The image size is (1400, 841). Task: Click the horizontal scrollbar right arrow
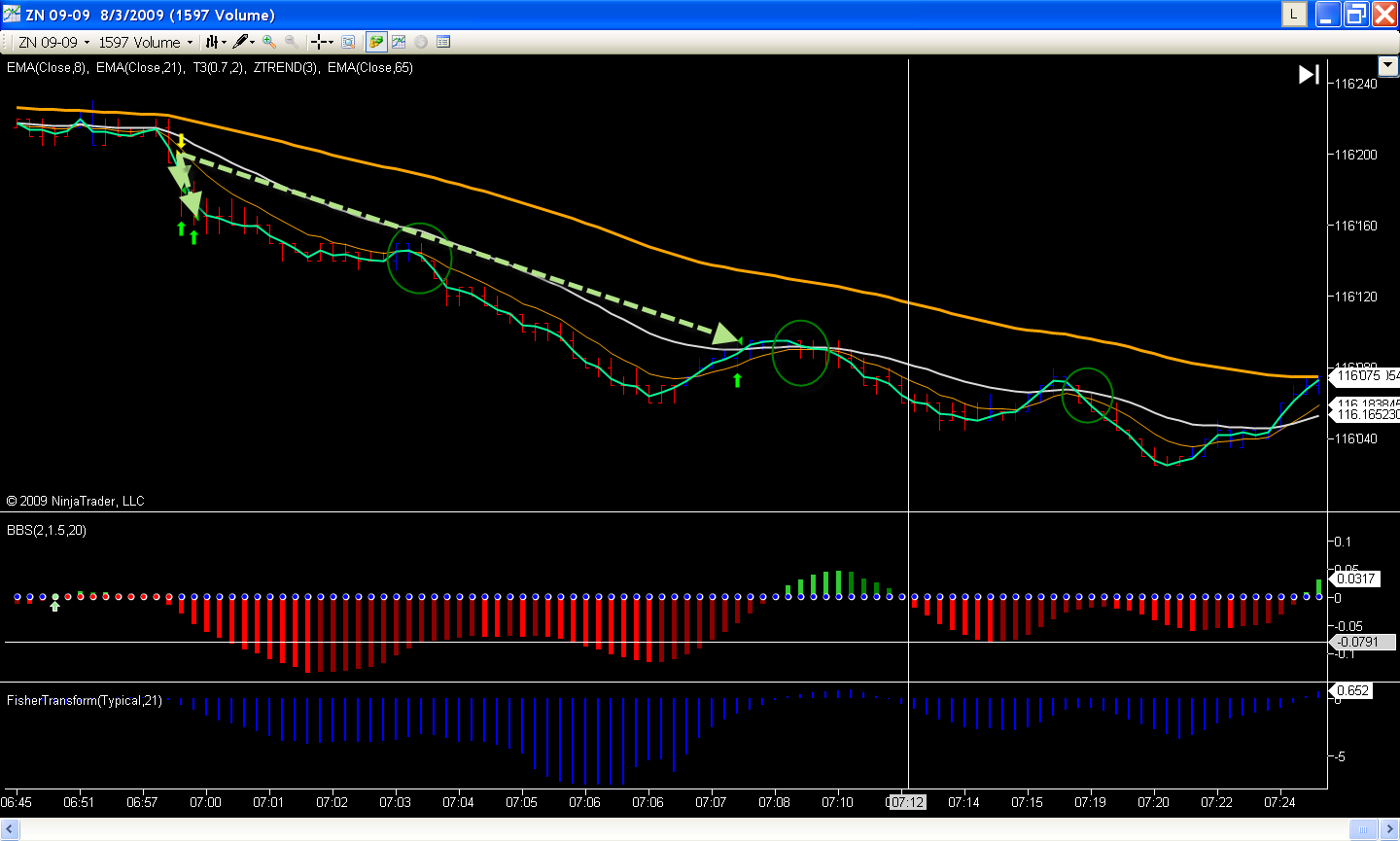(1389, 829)
